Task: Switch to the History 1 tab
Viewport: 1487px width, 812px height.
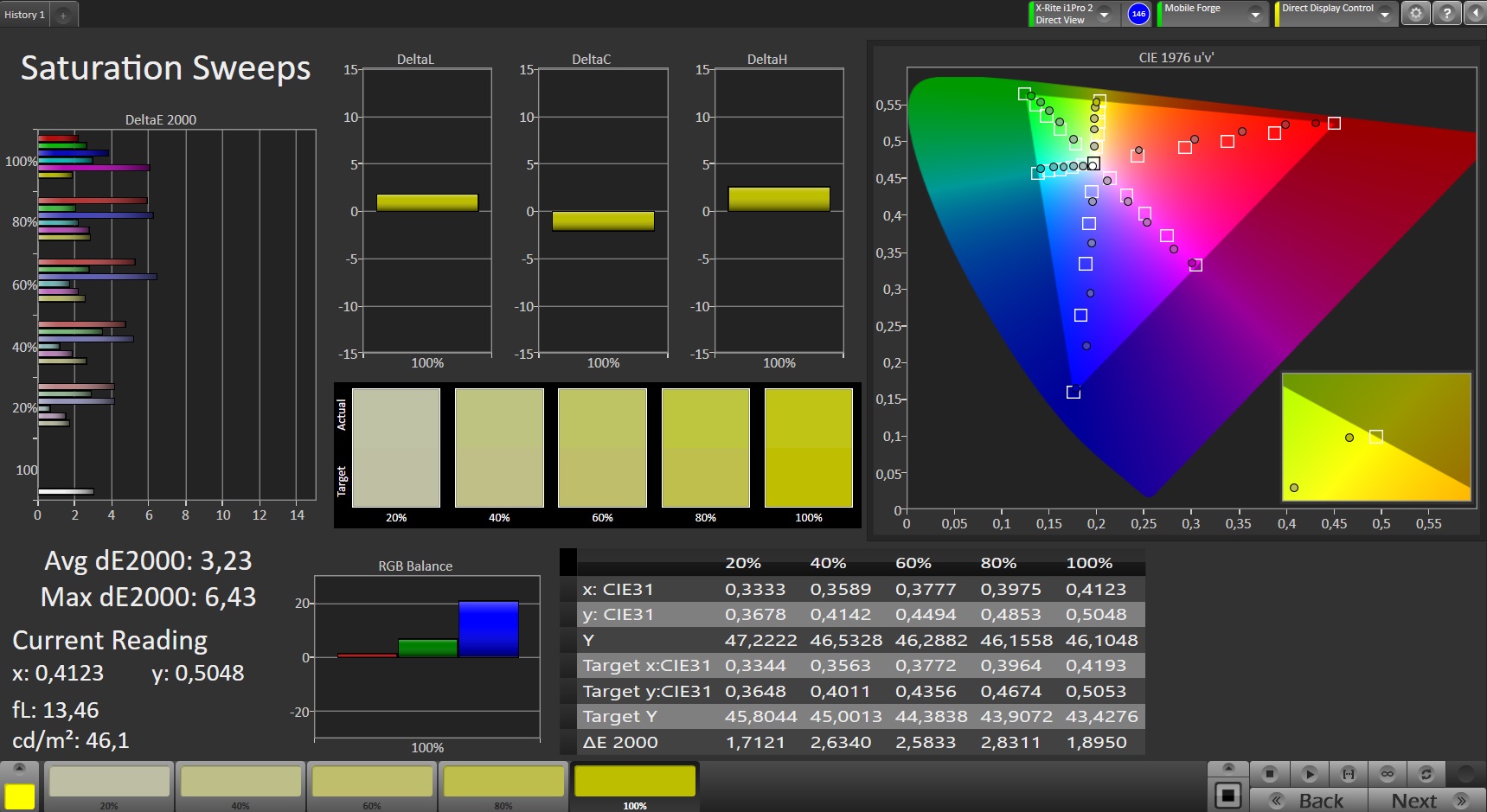Action: tap(24, 15)
